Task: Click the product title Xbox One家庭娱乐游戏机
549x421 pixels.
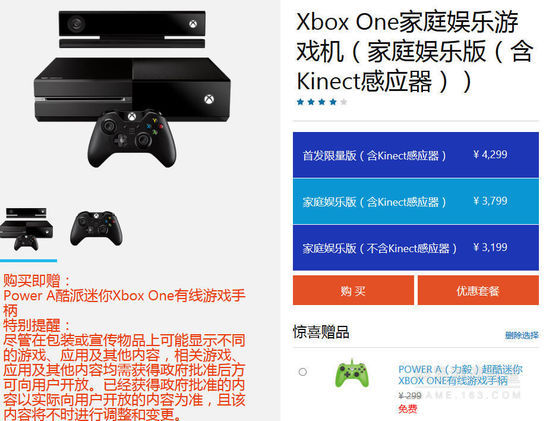Action: point(415,52)
